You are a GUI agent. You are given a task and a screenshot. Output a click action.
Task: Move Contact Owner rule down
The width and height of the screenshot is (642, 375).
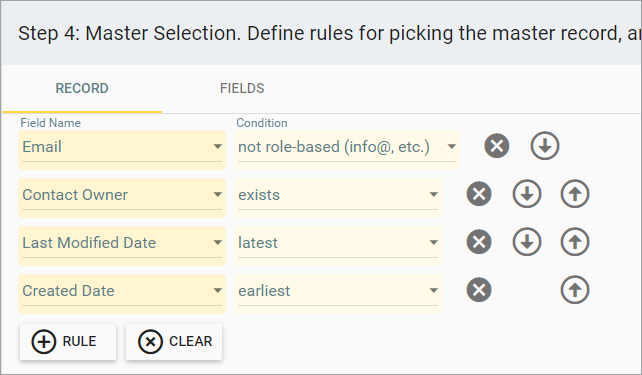point(527,194)
